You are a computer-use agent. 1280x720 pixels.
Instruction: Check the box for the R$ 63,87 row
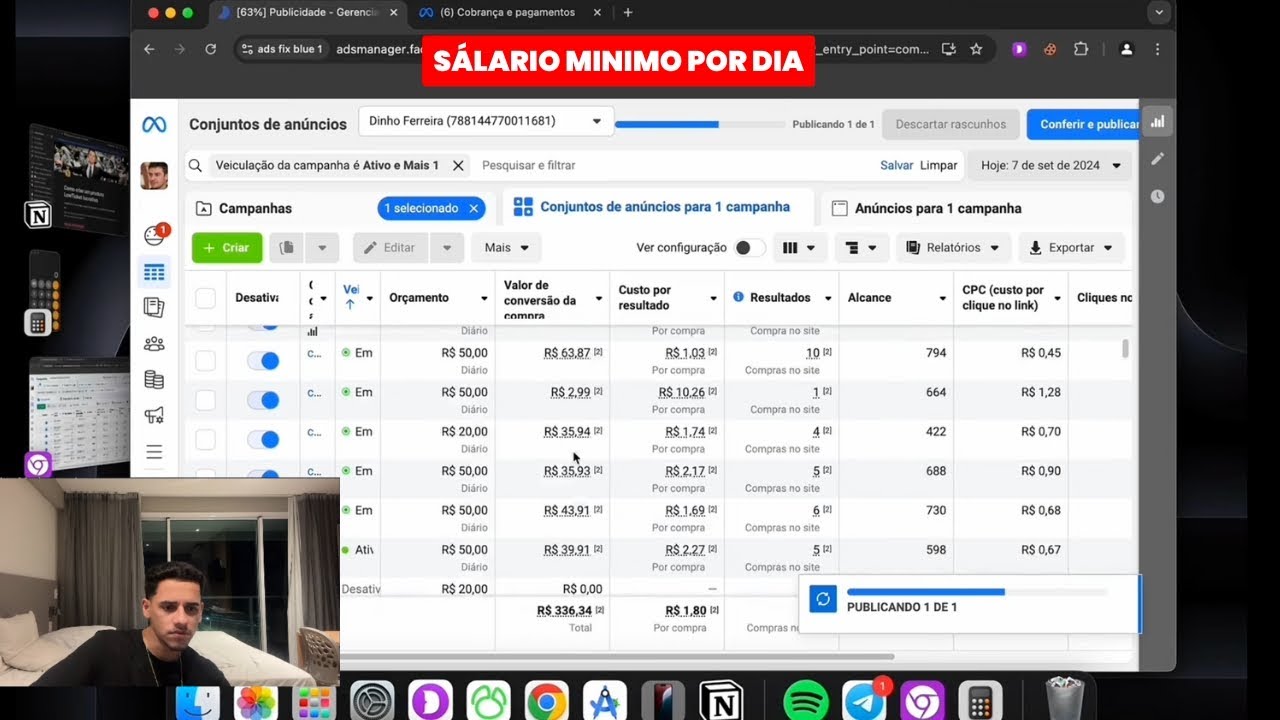(x=205, y=361)
